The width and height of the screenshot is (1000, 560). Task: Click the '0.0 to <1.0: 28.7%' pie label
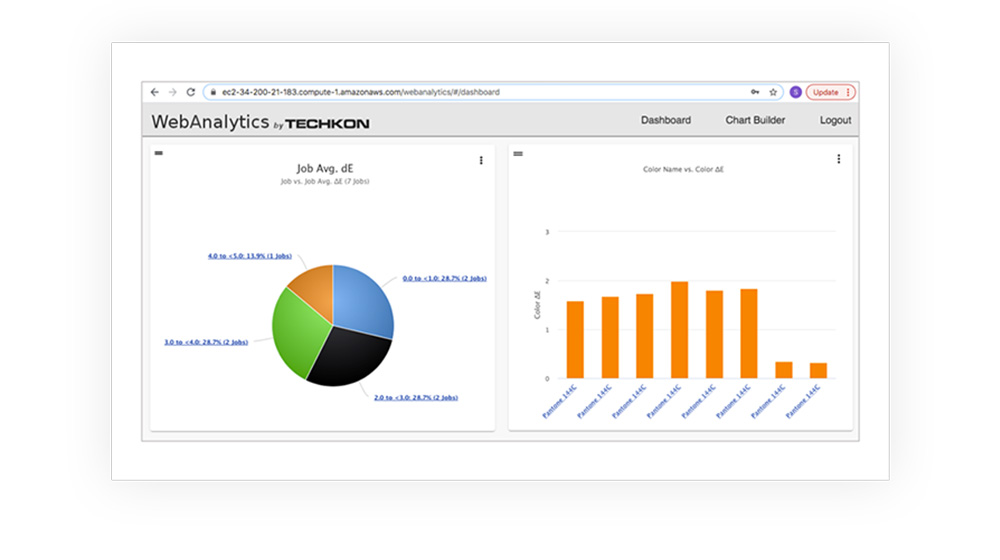[x=443, y=278]
